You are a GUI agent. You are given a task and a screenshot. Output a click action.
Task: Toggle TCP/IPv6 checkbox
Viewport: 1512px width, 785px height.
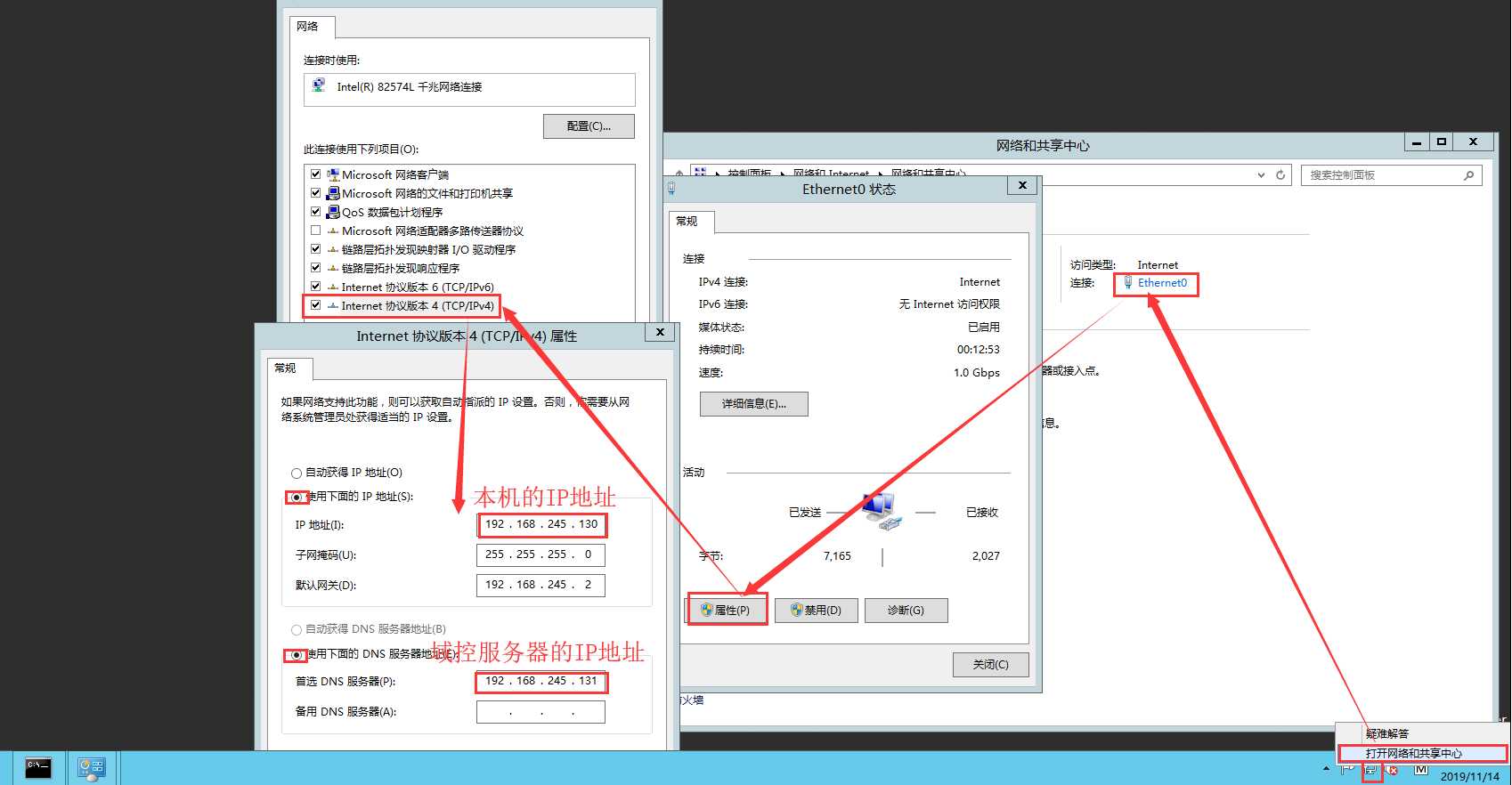tap(315, 287)
